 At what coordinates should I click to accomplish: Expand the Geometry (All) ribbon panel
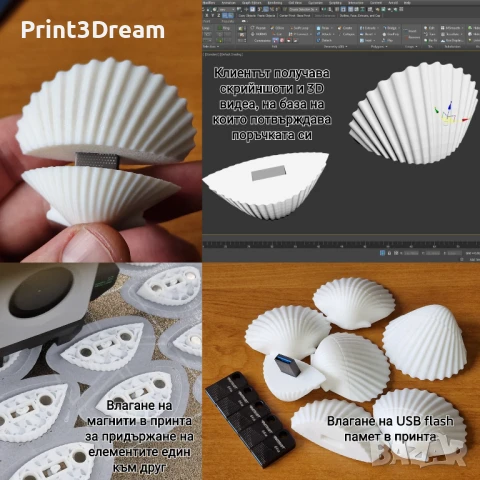335,46
